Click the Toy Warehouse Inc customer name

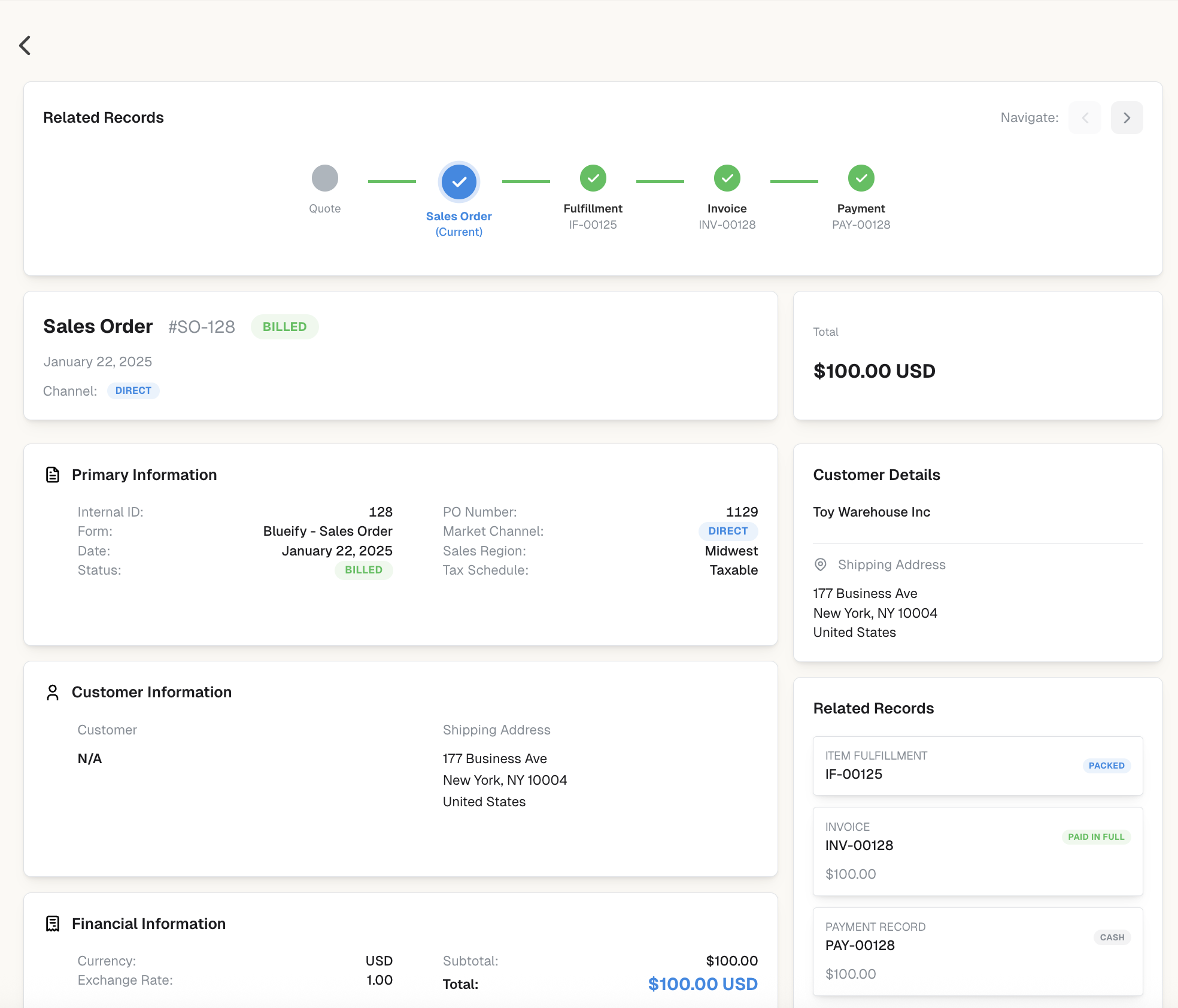(872, 512)
